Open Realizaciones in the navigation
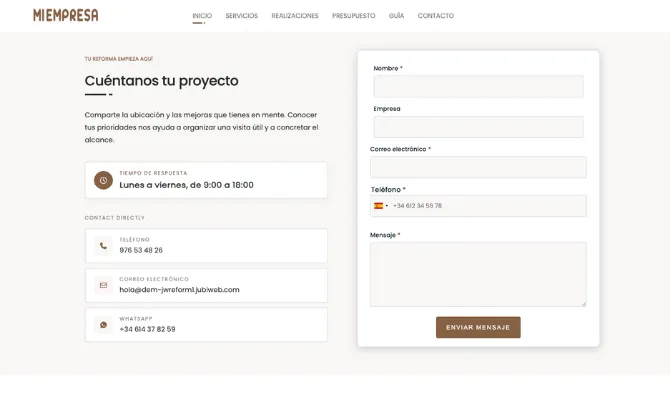Image resolution: width=670 pixels, height=417 pixels. pyautogui.click(x=295, y=16)
